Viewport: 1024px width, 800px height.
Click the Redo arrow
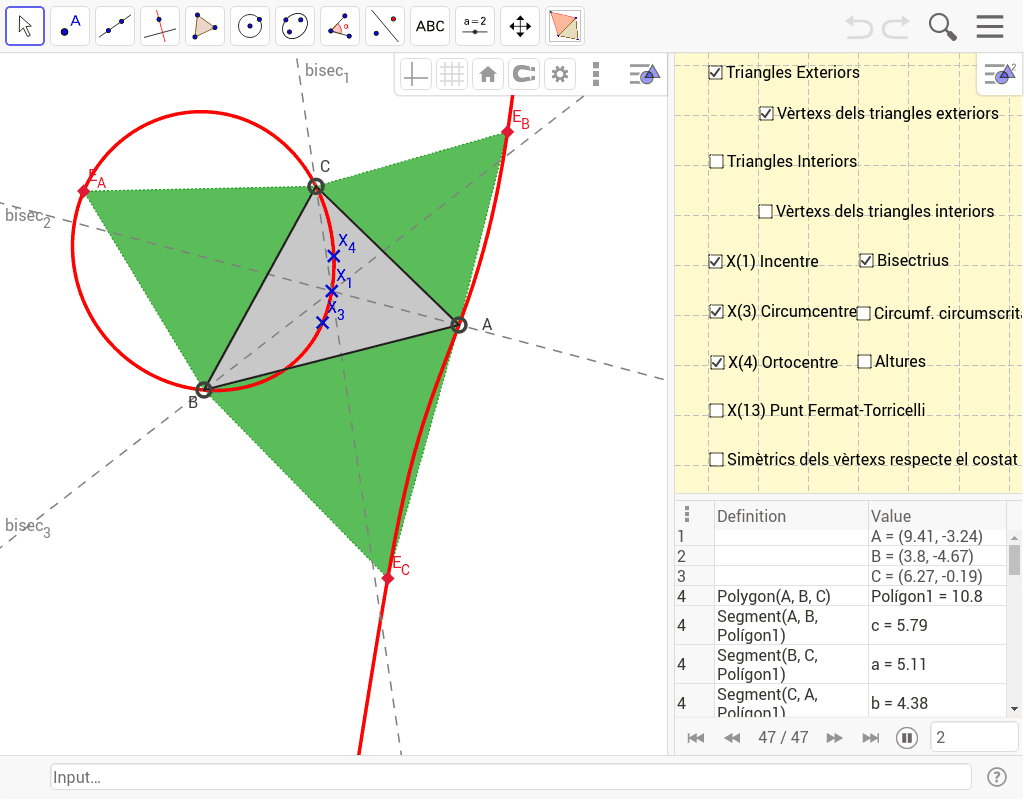(896, 27)
